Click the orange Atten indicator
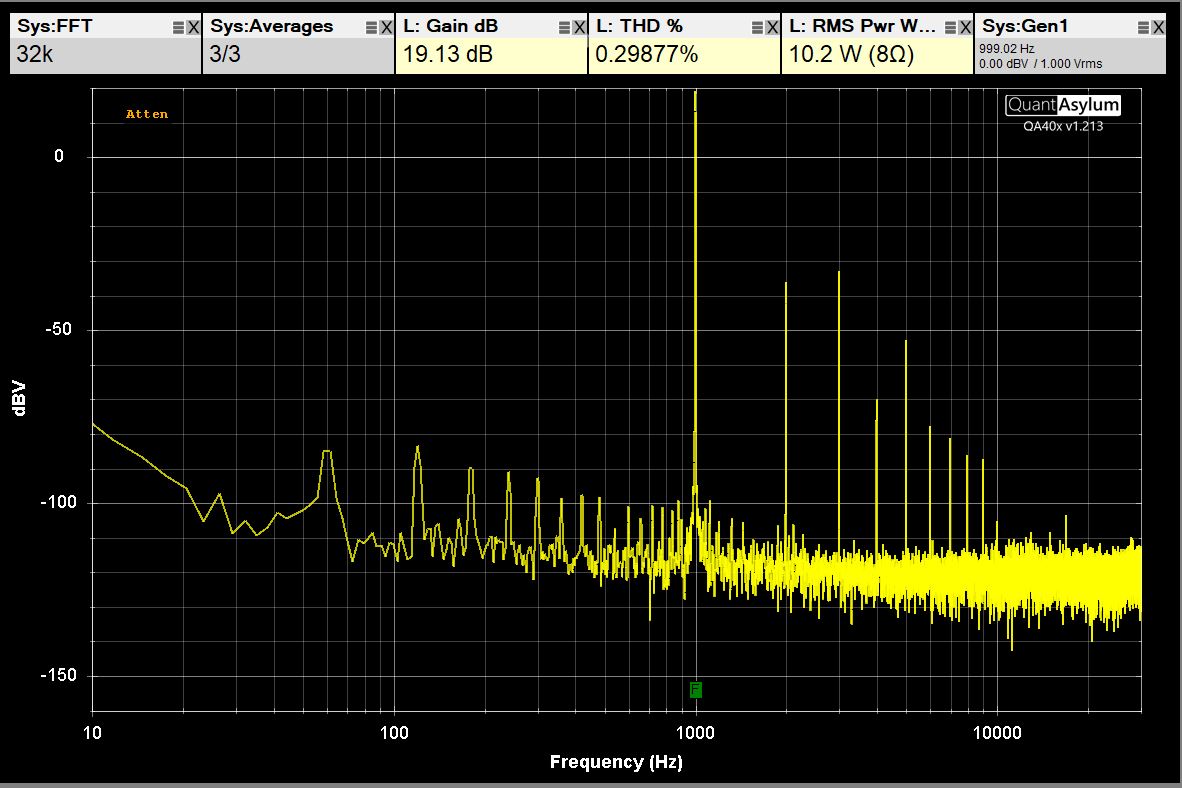The width and height of the screenshot is (1182, 788). point(147,115)
